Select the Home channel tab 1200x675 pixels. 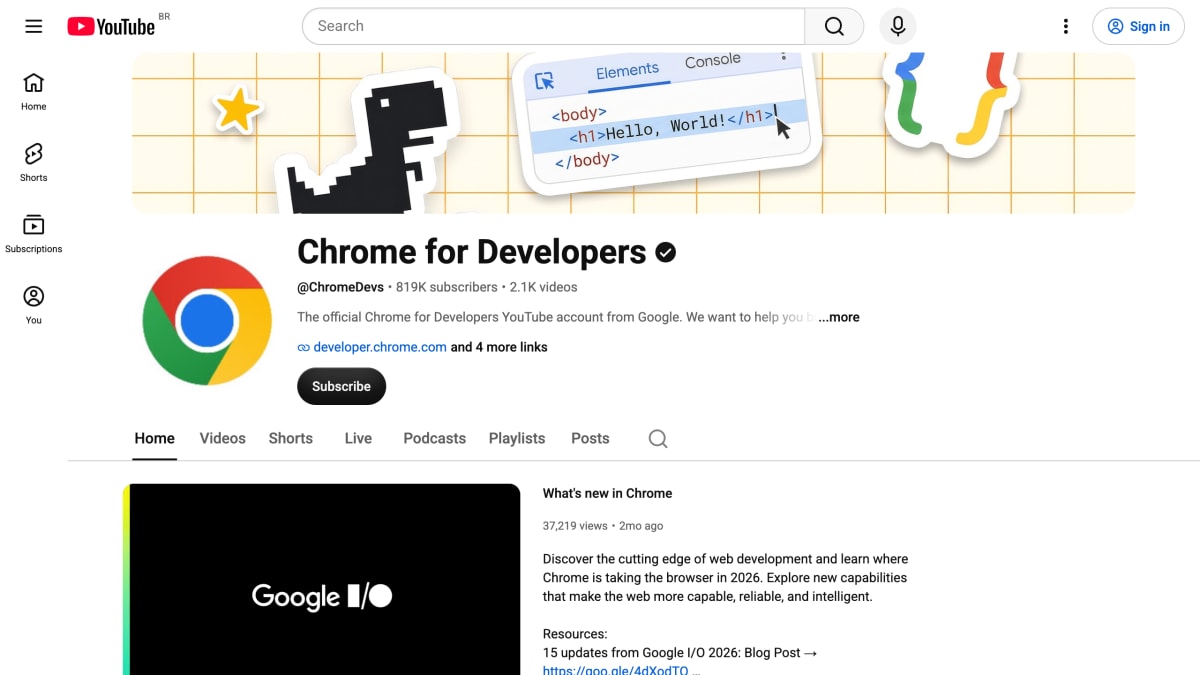(155, 438)
